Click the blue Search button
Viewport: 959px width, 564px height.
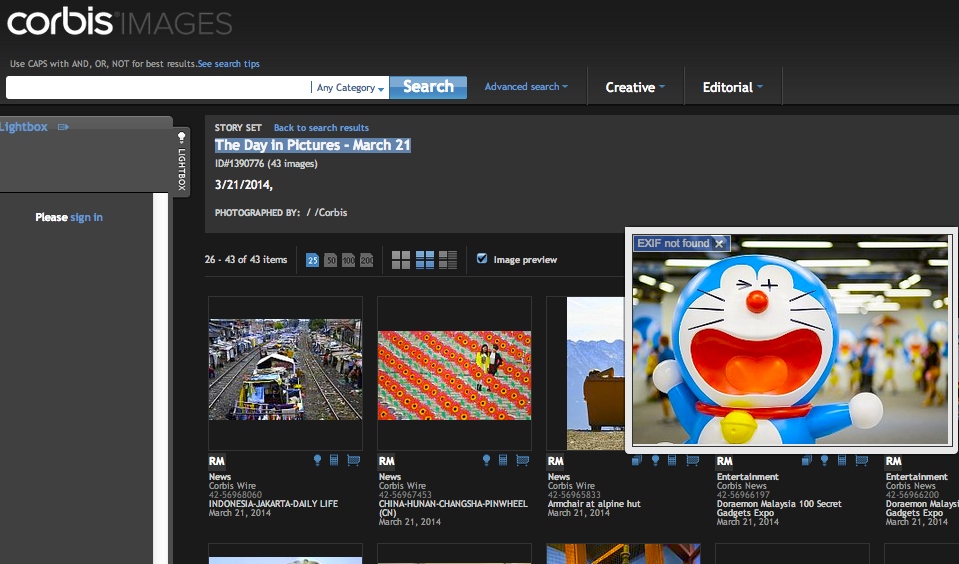tap(428, 87)
